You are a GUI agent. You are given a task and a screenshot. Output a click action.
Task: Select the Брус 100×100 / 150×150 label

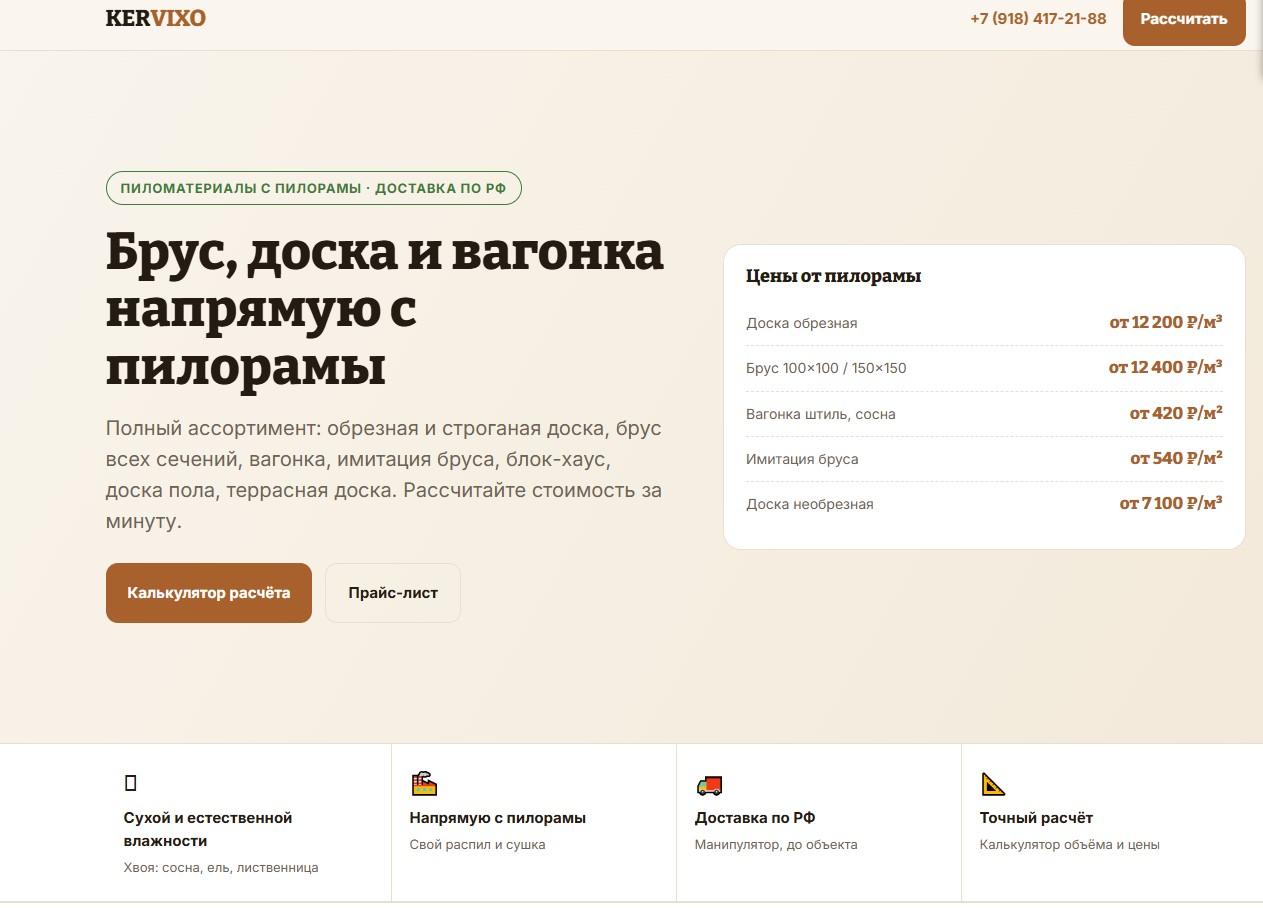pyautogui.click(x=826, y=368)
